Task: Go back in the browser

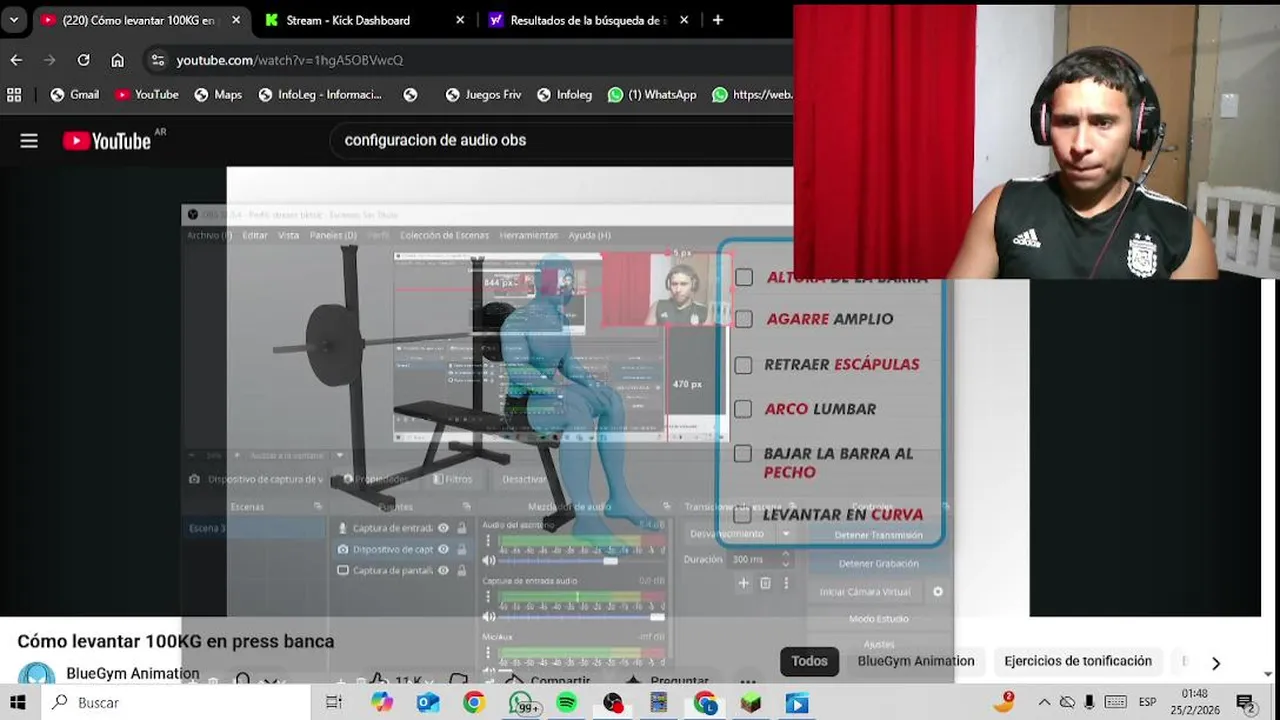Action: click(x=16, y=60)
